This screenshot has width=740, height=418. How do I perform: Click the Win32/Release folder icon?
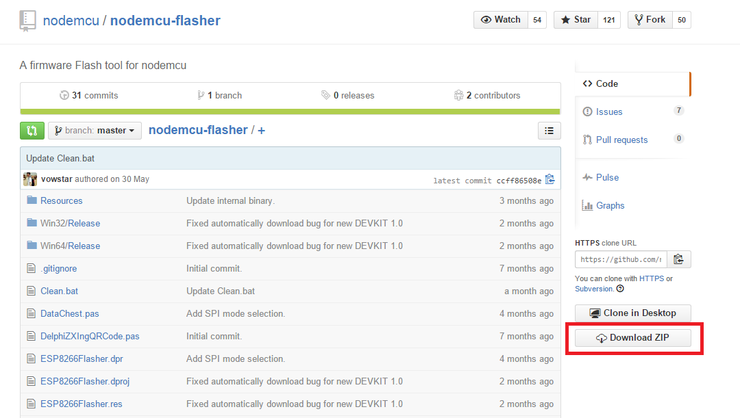32,222
